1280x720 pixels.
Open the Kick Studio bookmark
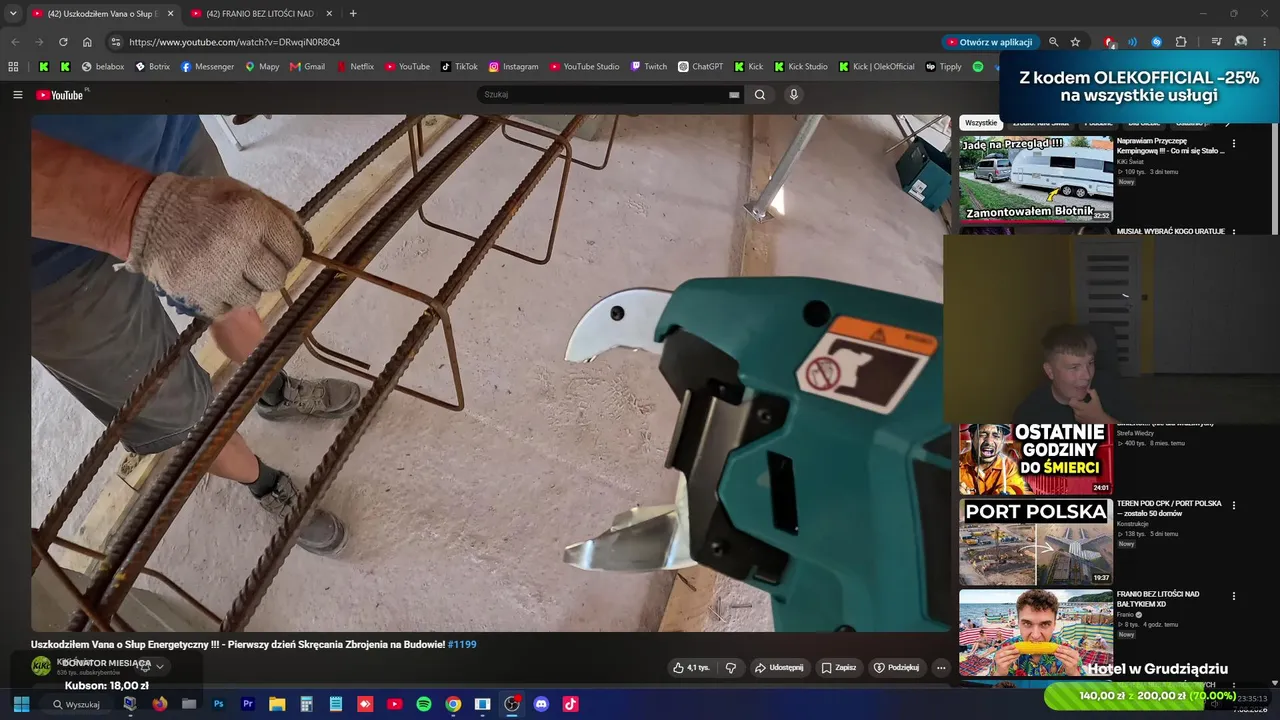[801, 67]
